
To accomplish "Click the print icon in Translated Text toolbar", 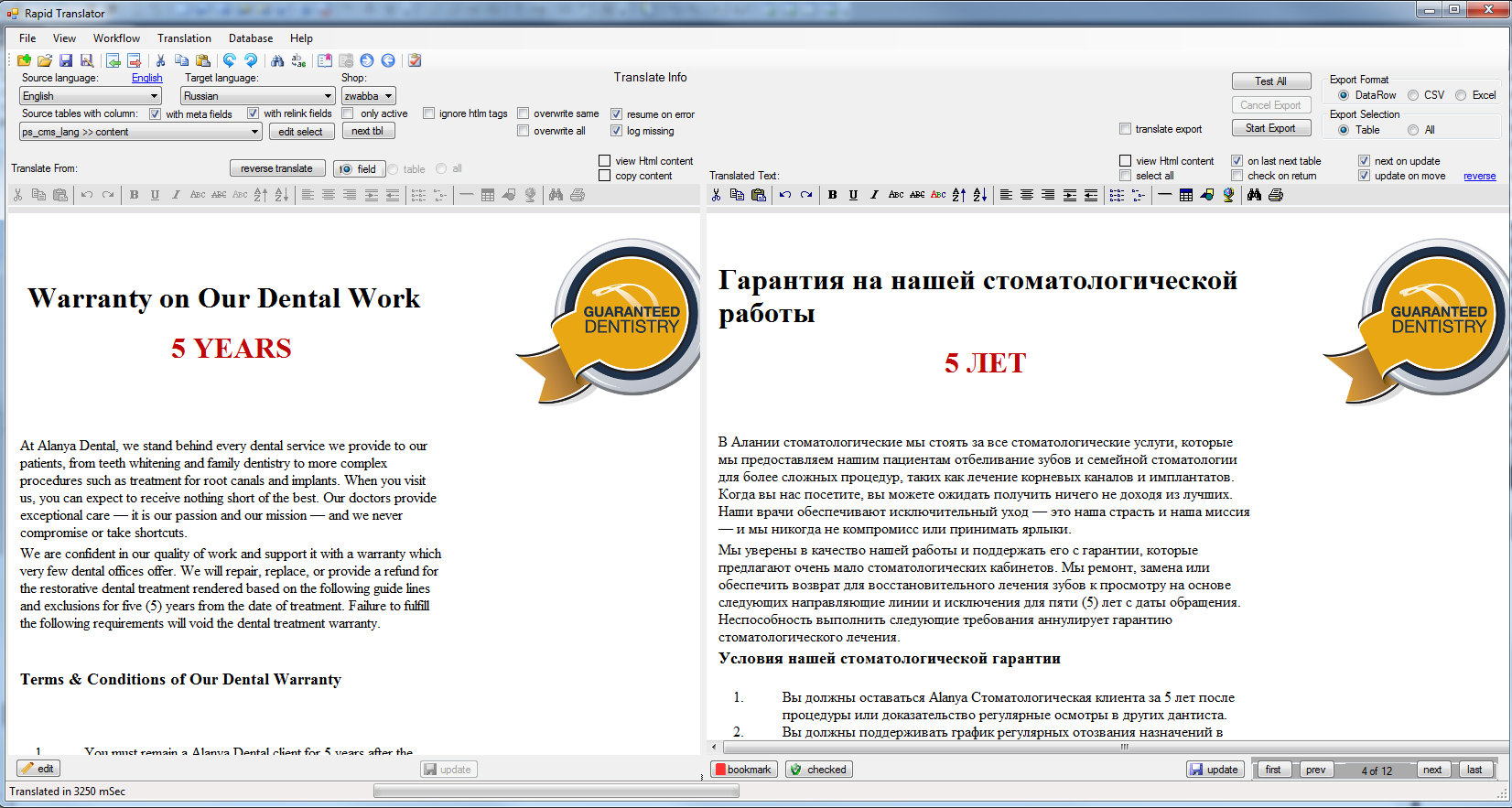I will click(x=1276, y=195).
